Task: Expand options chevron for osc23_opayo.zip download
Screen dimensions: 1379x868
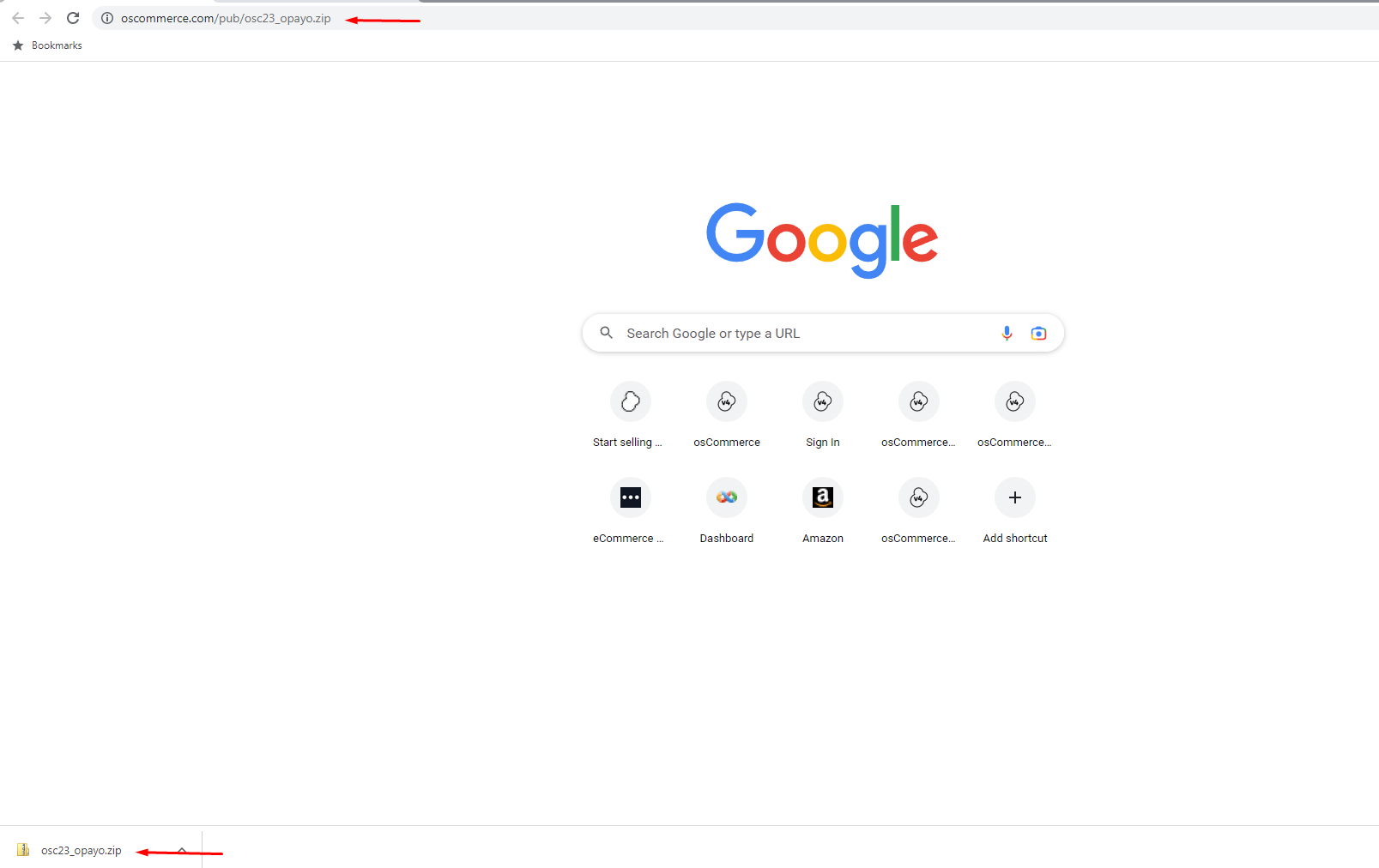Action: [182, 850]
